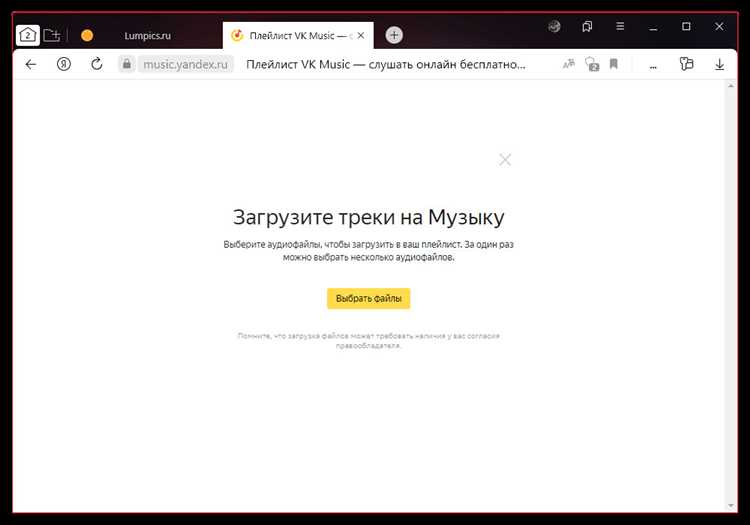Click the page scrollbar down arrow
This screenshot has width=750, height=525.
(x=731, y=505)
